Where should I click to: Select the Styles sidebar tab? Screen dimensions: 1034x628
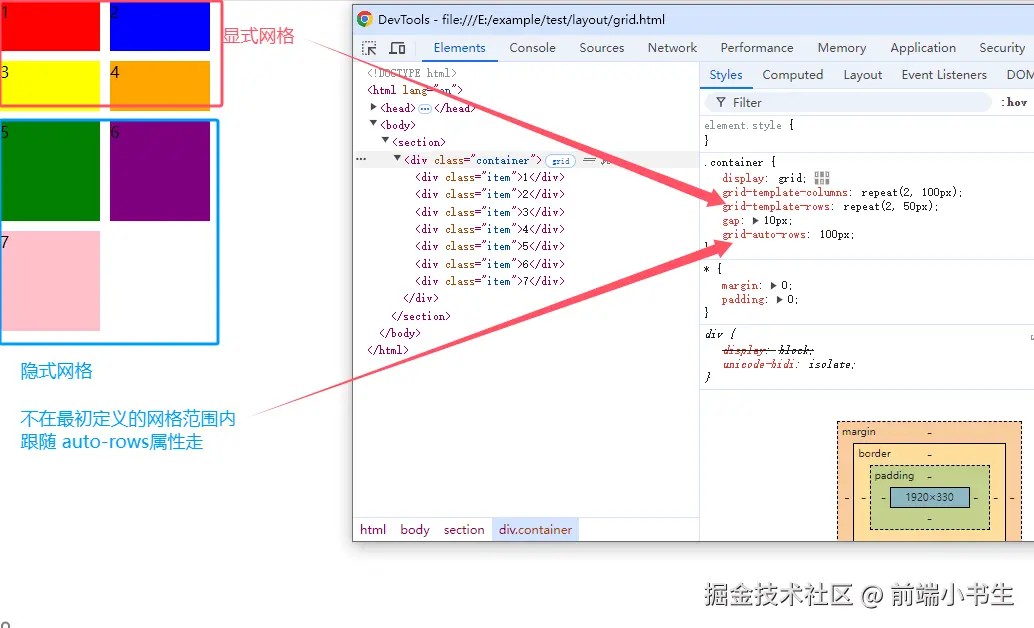tap(726, 75)
